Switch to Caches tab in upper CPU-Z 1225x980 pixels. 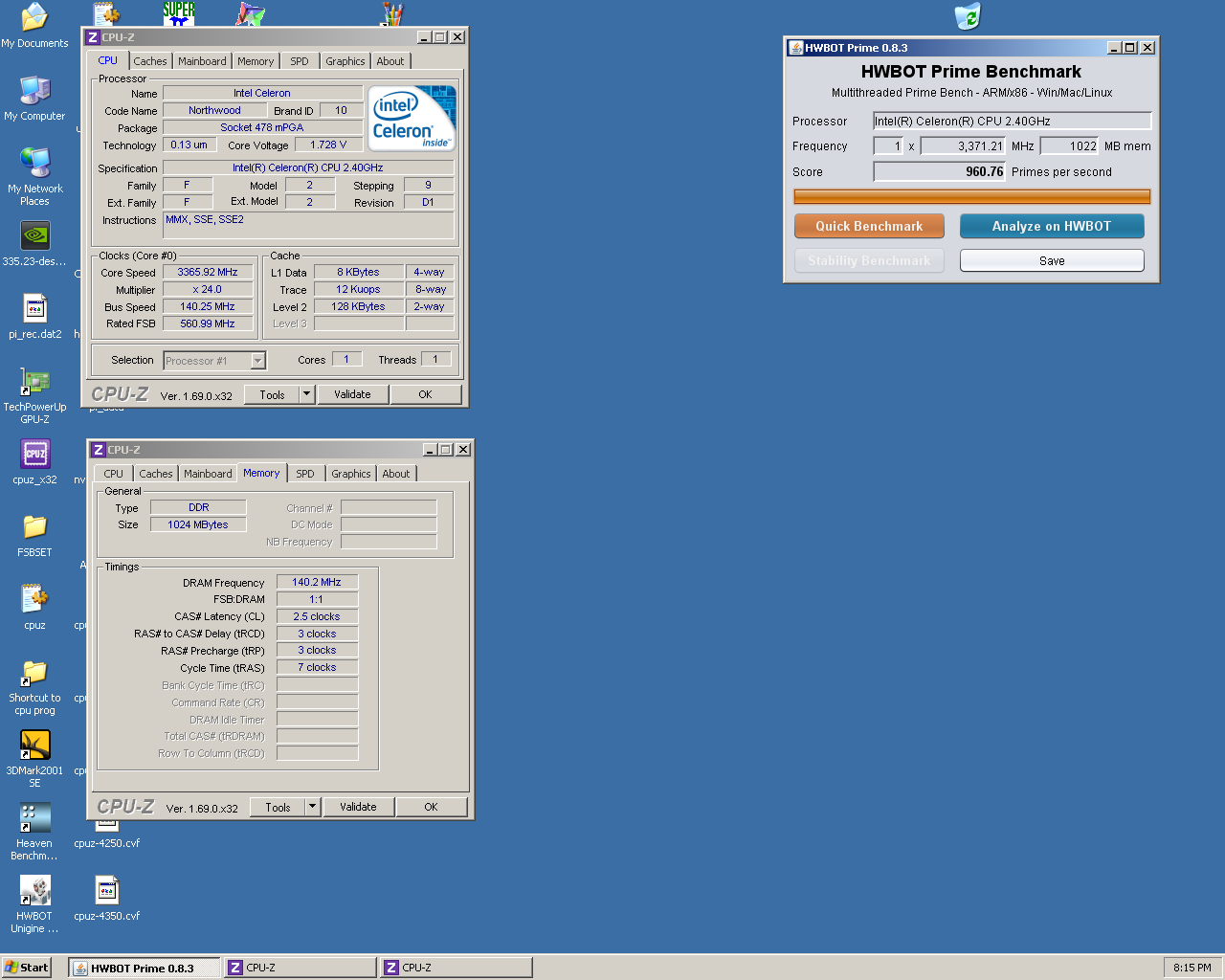[x=150, y=61]
